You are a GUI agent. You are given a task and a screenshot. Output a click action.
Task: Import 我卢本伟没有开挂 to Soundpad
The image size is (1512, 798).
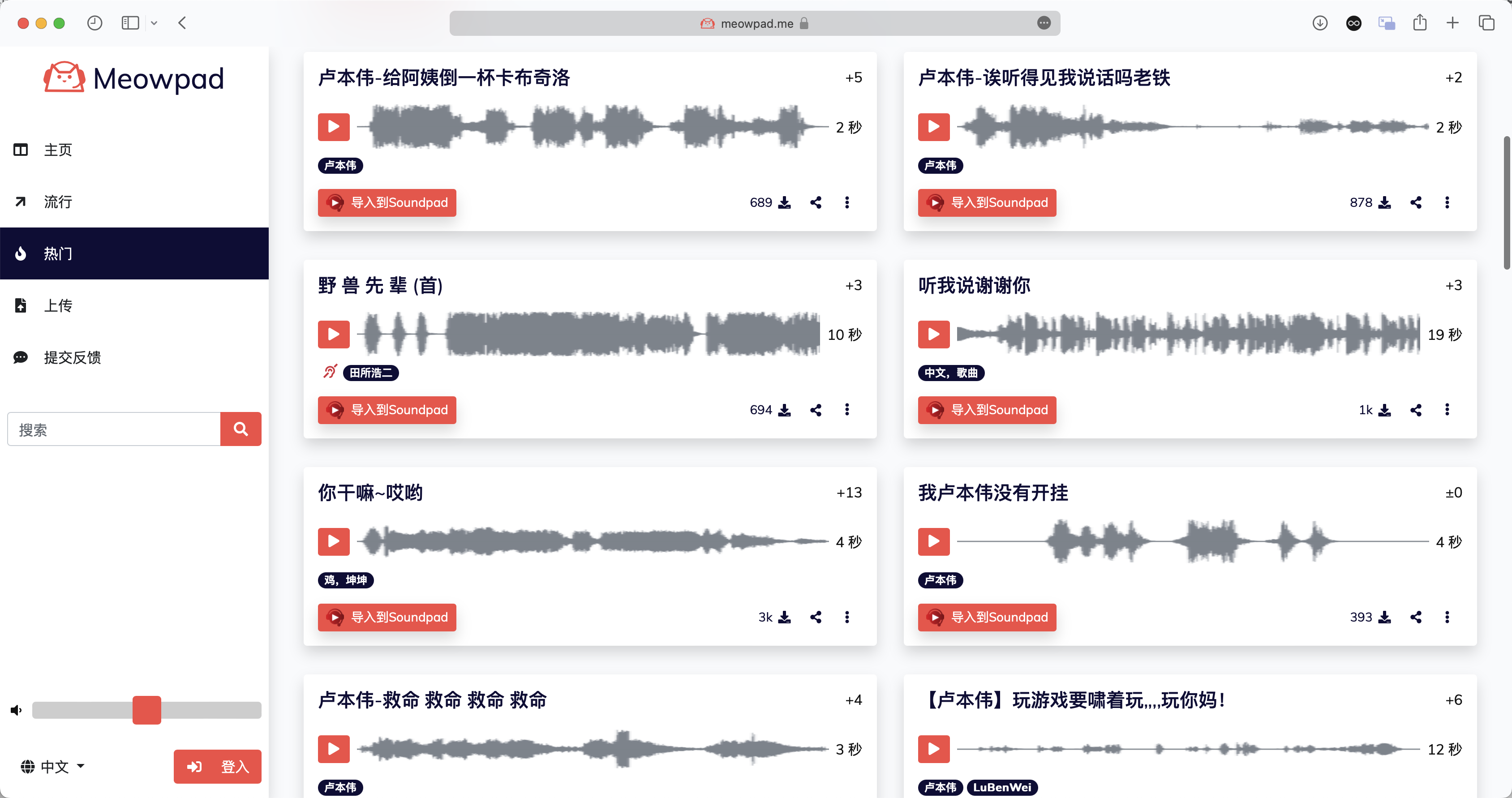click(987, 617)
